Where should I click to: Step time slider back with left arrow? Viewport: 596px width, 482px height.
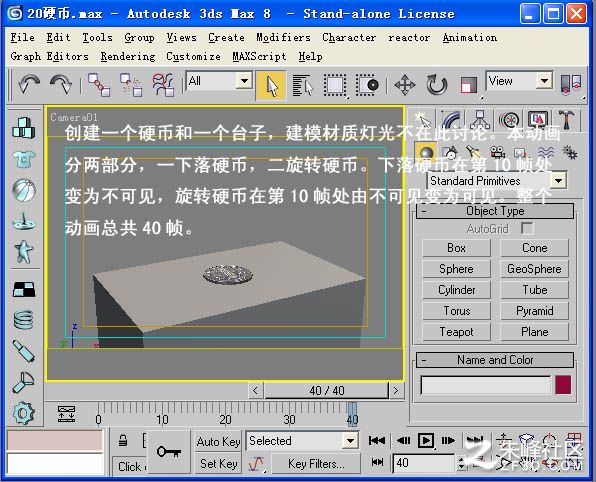click(x=255, y=390)
